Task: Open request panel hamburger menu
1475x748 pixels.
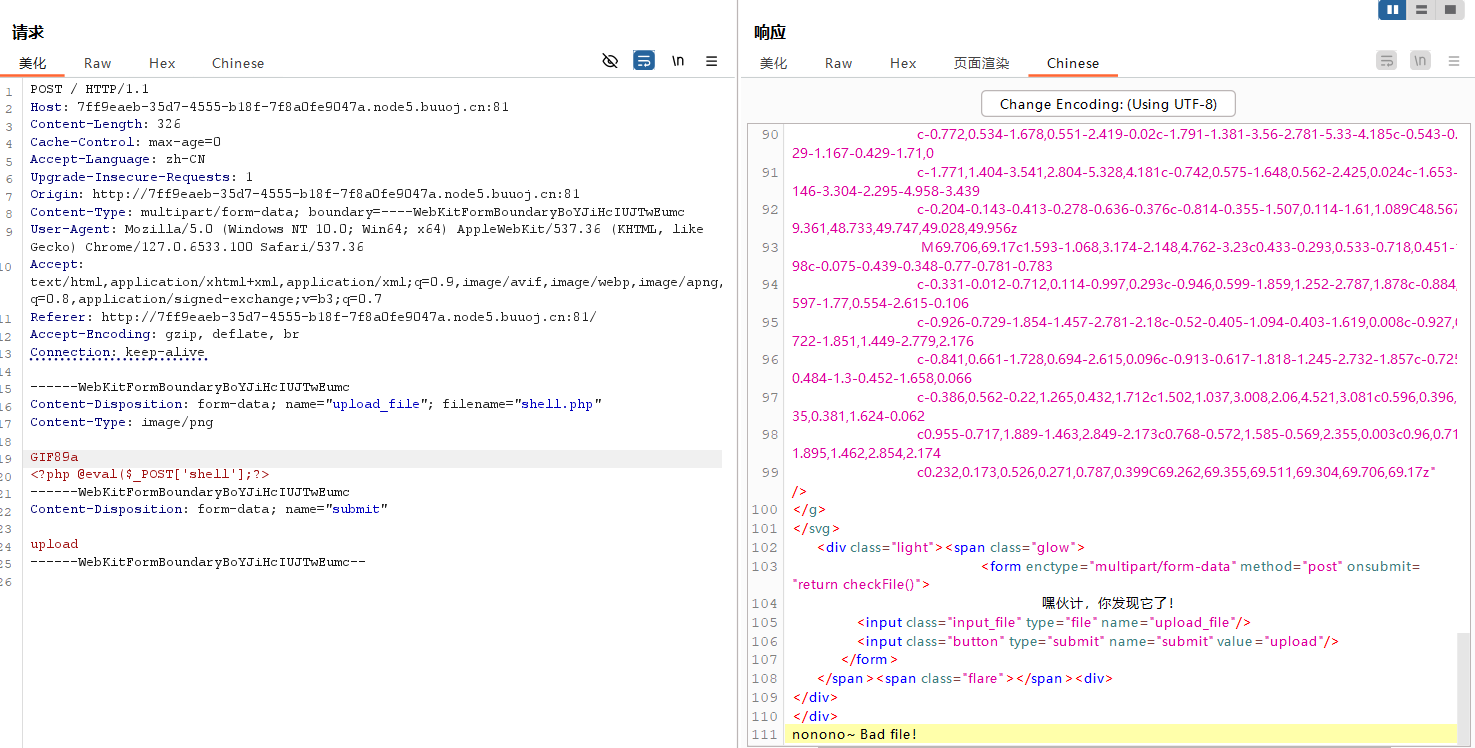Action: pos(712,61)
